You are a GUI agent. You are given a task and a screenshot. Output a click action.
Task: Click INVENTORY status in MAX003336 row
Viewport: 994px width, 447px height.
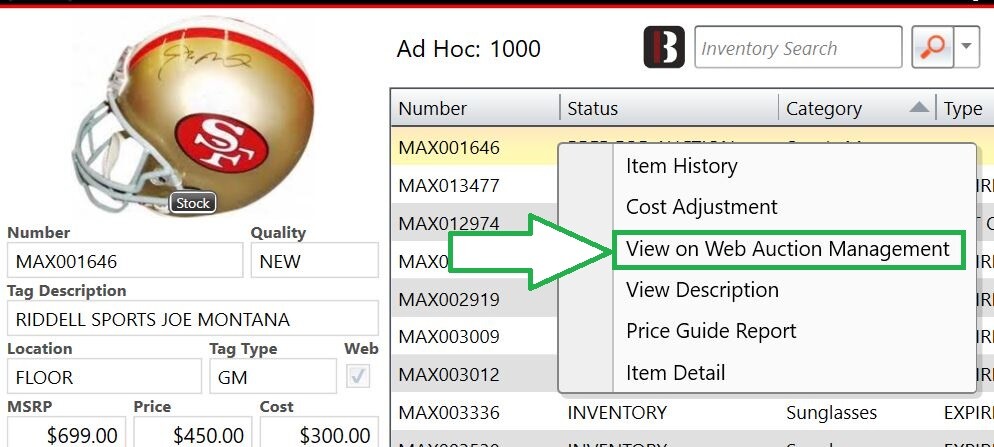pyautogui.click(x=616, y=413)
